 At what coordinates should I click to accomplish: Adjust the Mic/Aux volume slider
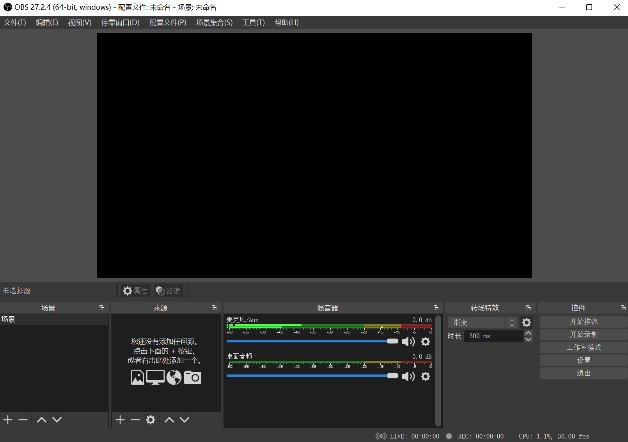[x=312, y=342]
